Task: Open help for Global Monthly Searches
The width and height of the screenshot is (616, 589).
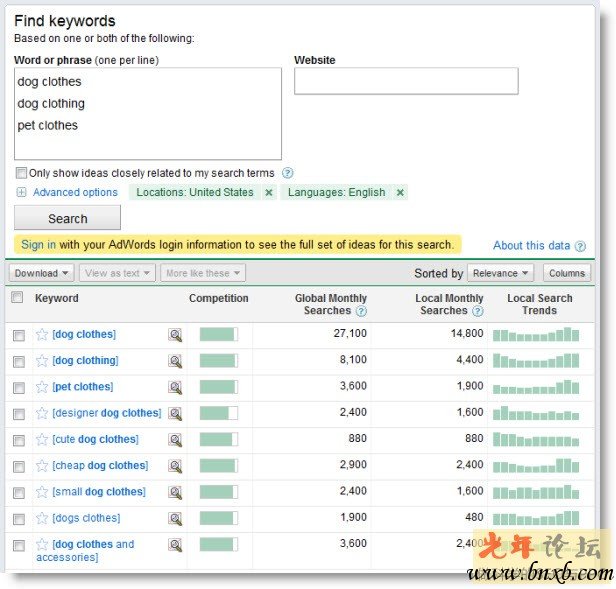Action: point(361,311)
